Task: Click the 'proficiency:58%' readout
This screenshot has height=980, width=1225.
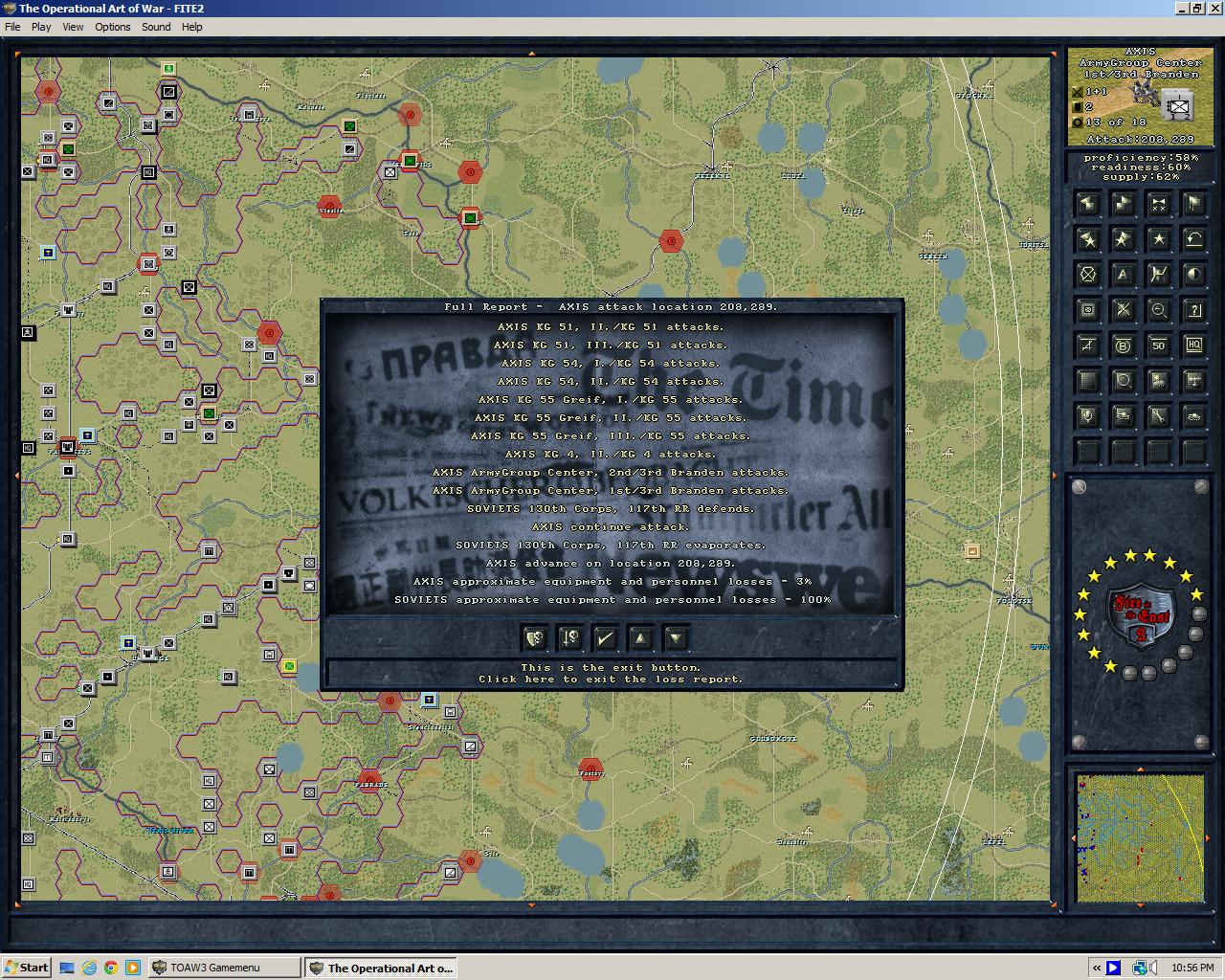Action: [x=1141, y=158]
